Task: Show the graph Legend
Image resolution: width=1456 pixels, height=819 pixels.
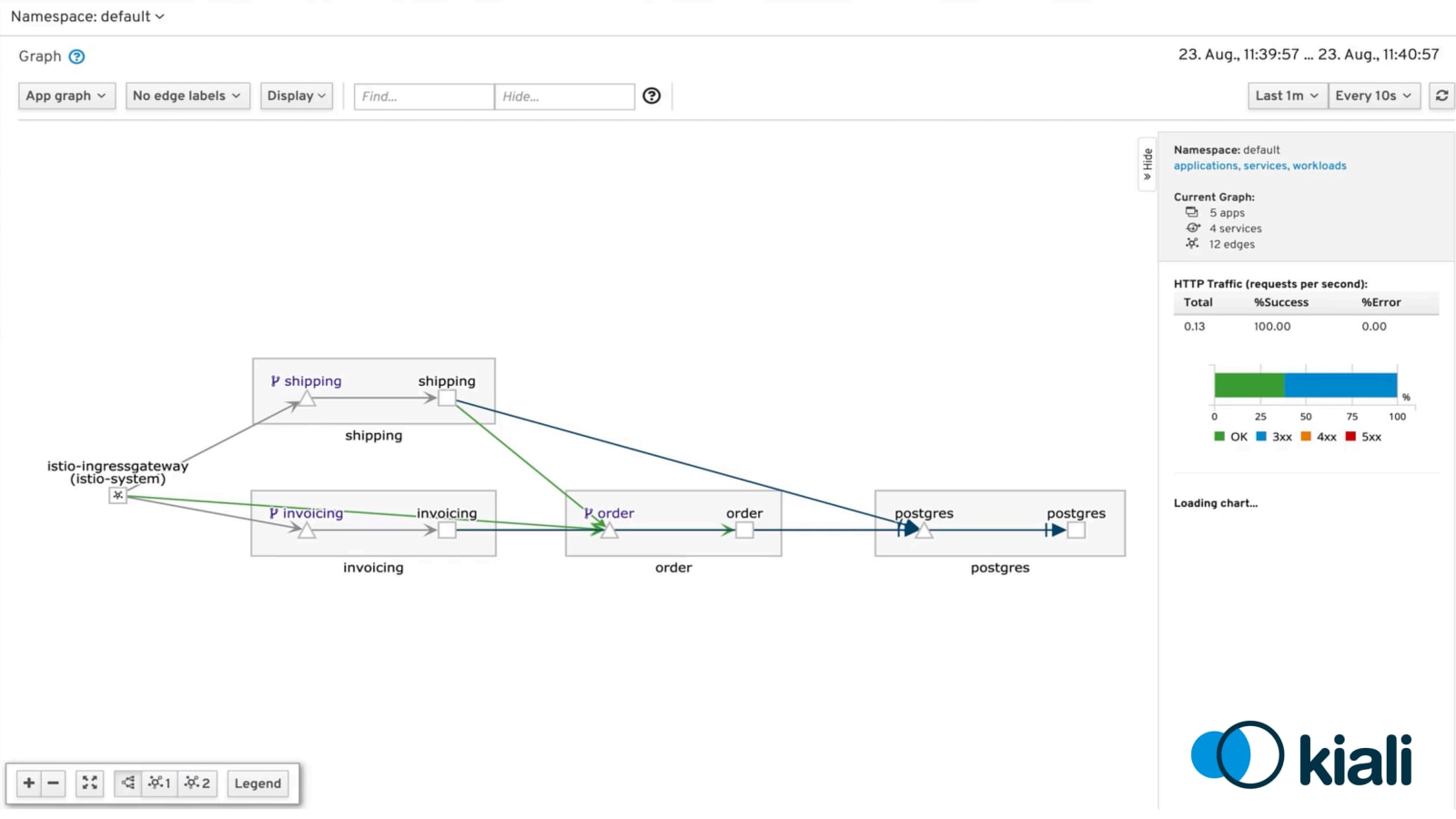Action: pyautogui.click(x=258, y=784)
